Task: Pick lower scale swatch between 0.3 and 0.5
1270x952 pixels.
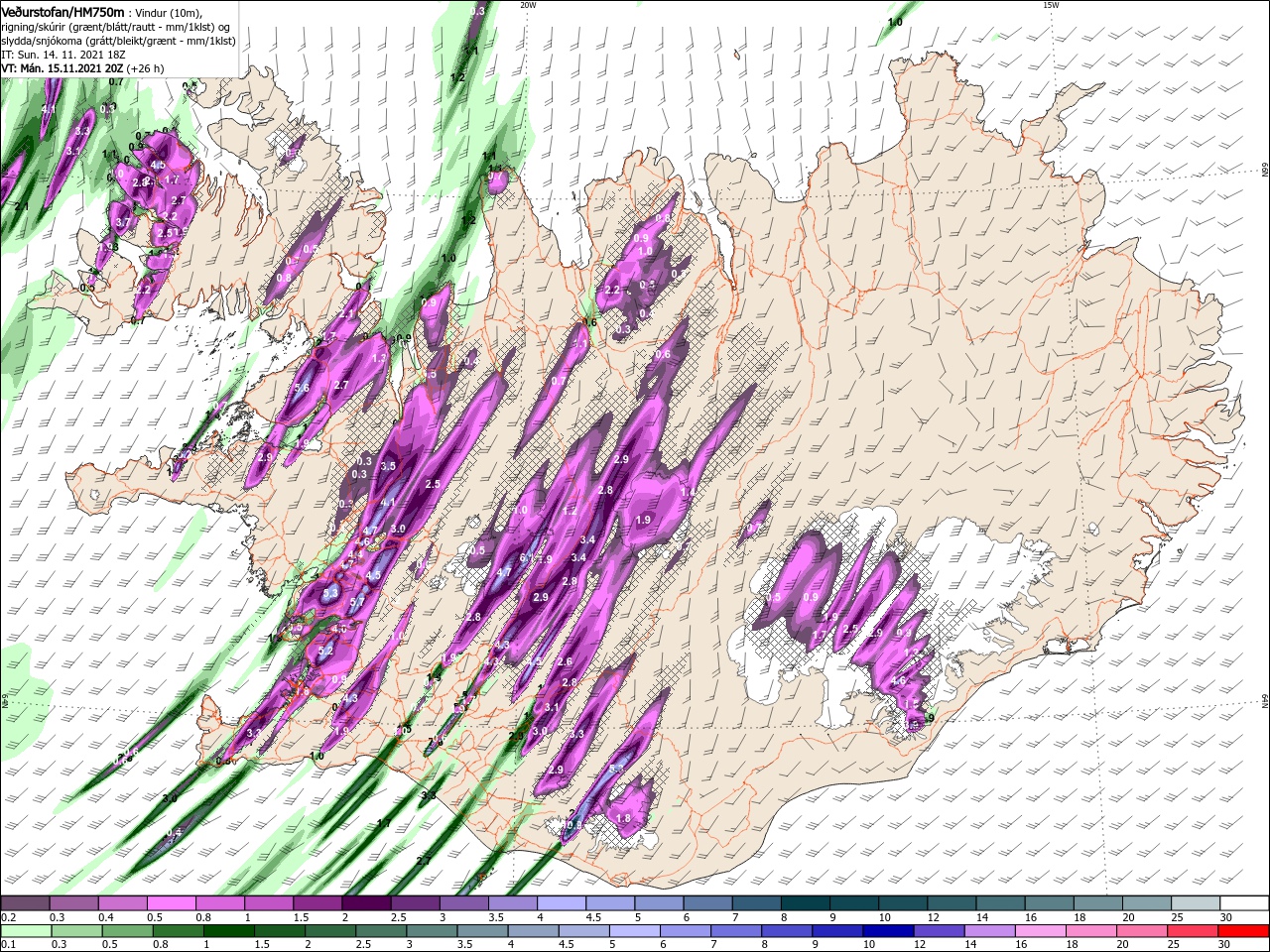Action: (75, 931)
